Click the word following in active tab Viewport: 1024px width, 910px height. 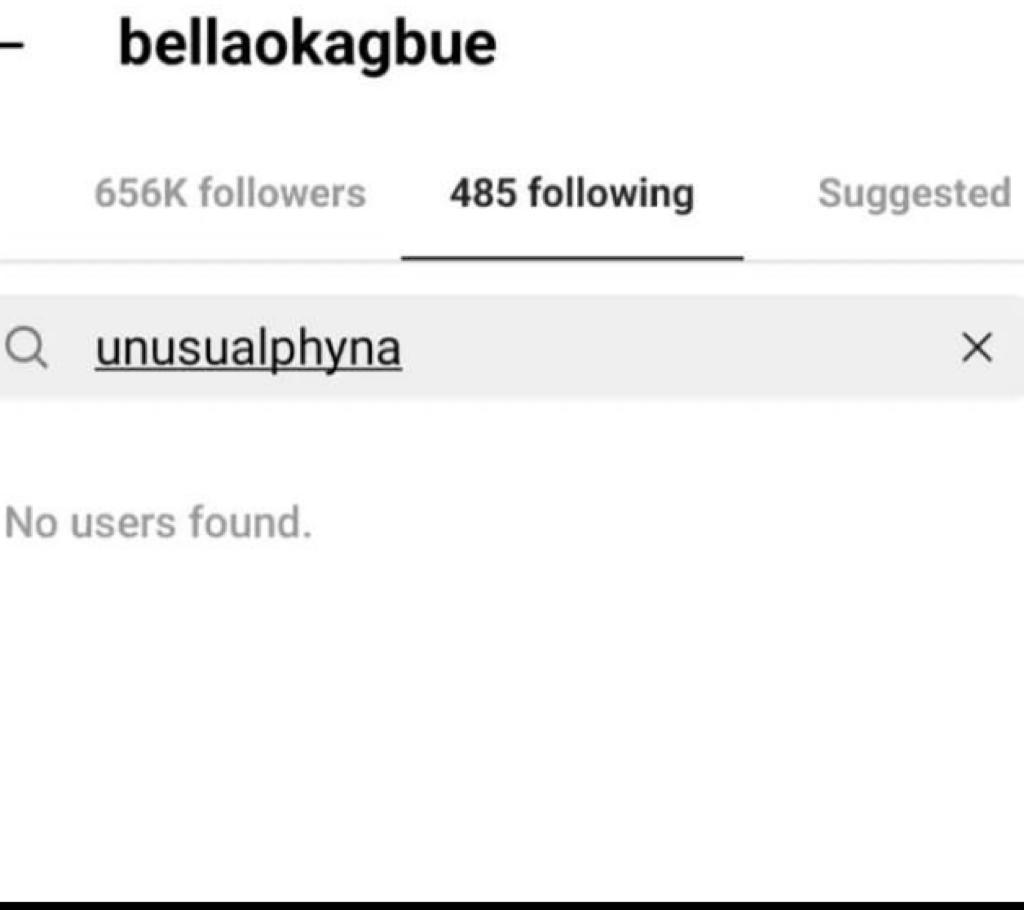pyautogui.click(x=611, y=194)
